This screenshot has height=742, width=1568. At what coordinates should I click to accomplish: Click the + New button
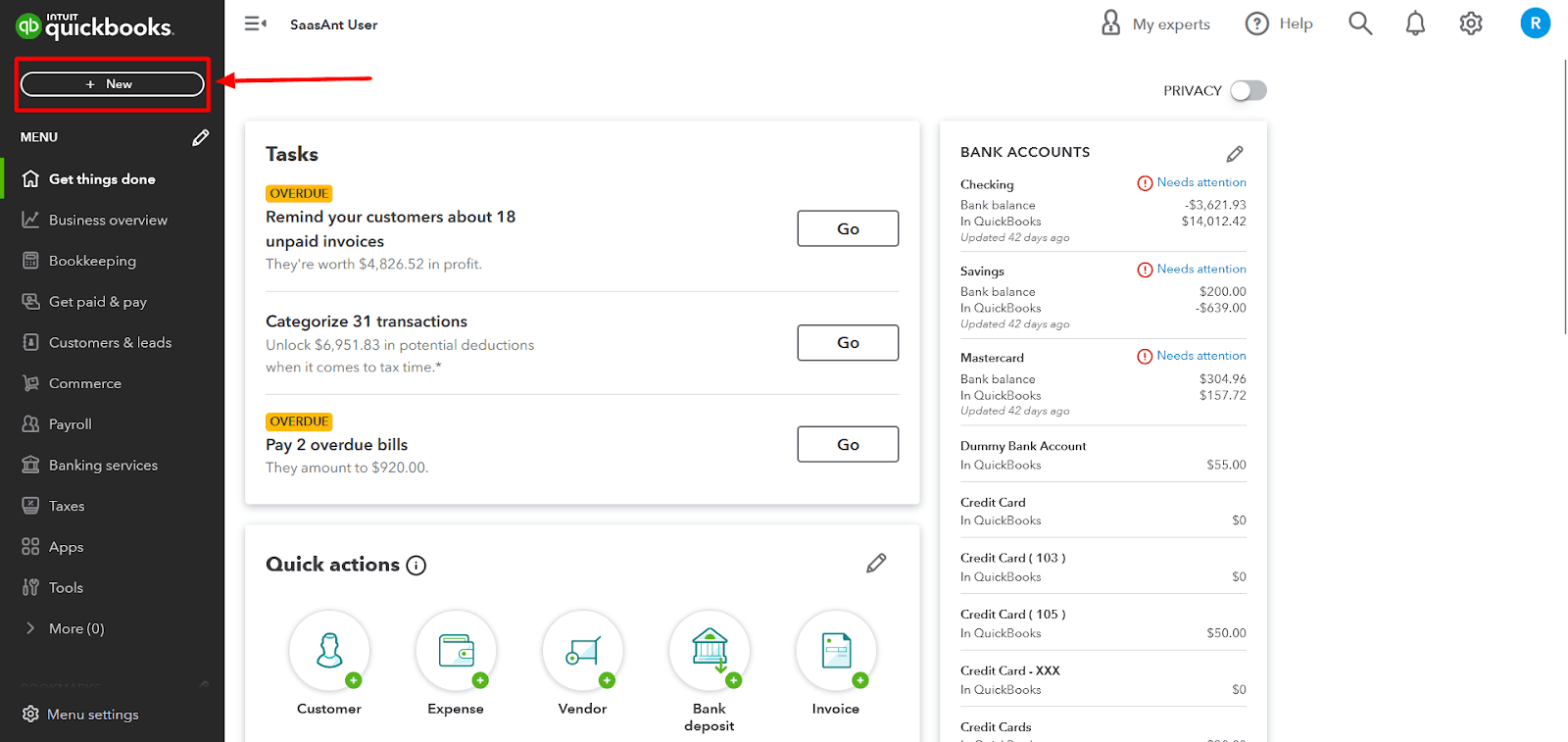tap(113, 84)
